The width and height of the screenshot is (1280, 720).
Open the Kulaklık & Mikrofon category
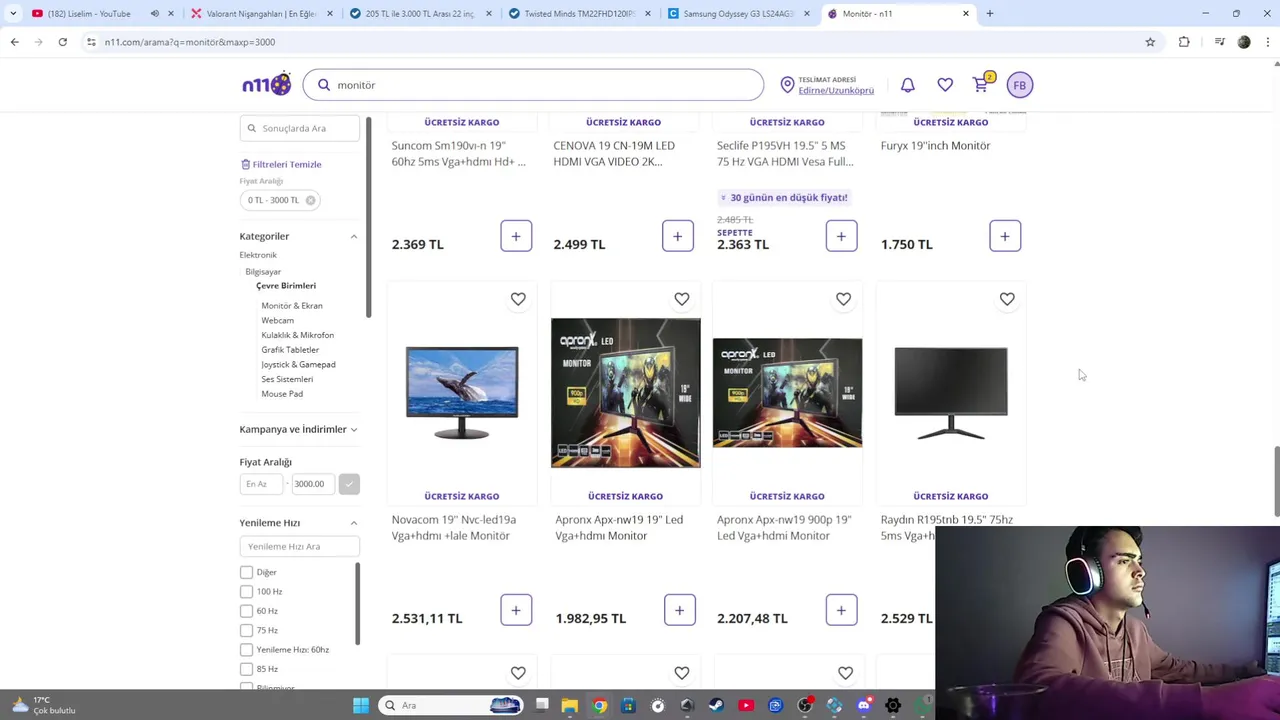tap(298, 335)
